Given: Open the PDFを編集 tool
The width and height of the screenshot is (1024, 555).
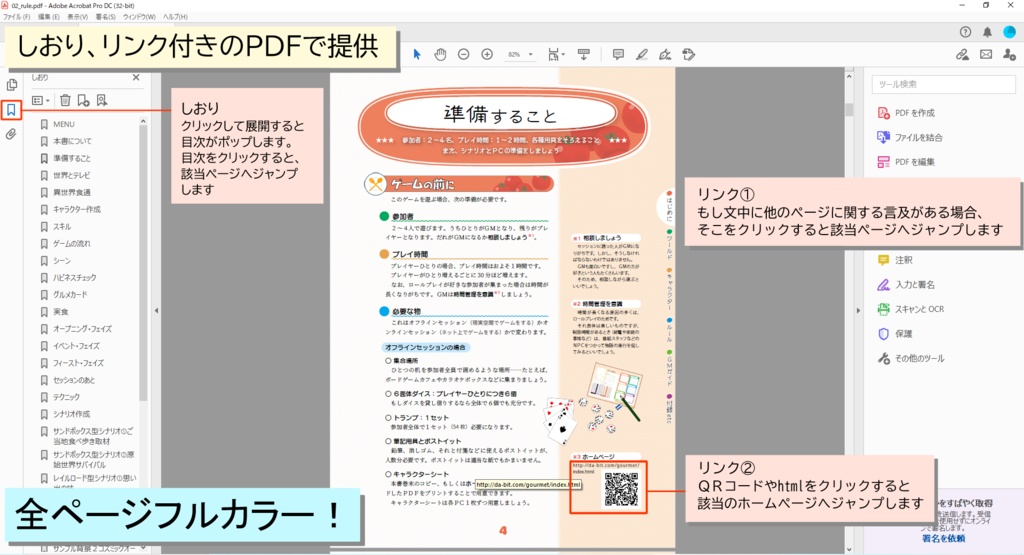Looking at the screenshot, I should coord(906,162).
